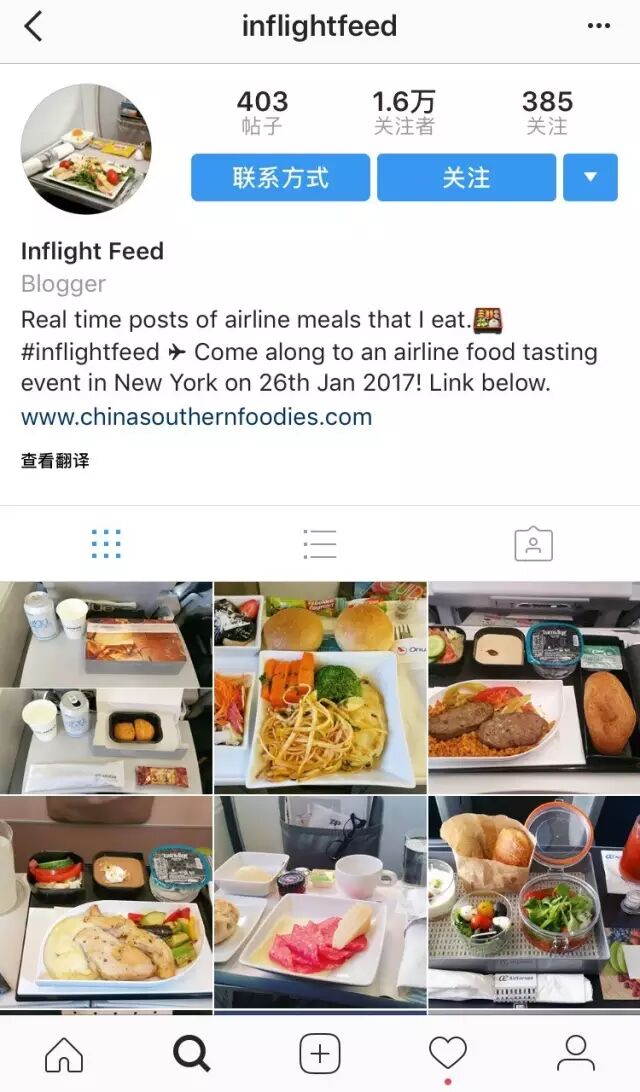View the 1.6万 followers list
The width and height of the screenshot is (640, 1092).
pyautogui.click(x=404, y=112)
